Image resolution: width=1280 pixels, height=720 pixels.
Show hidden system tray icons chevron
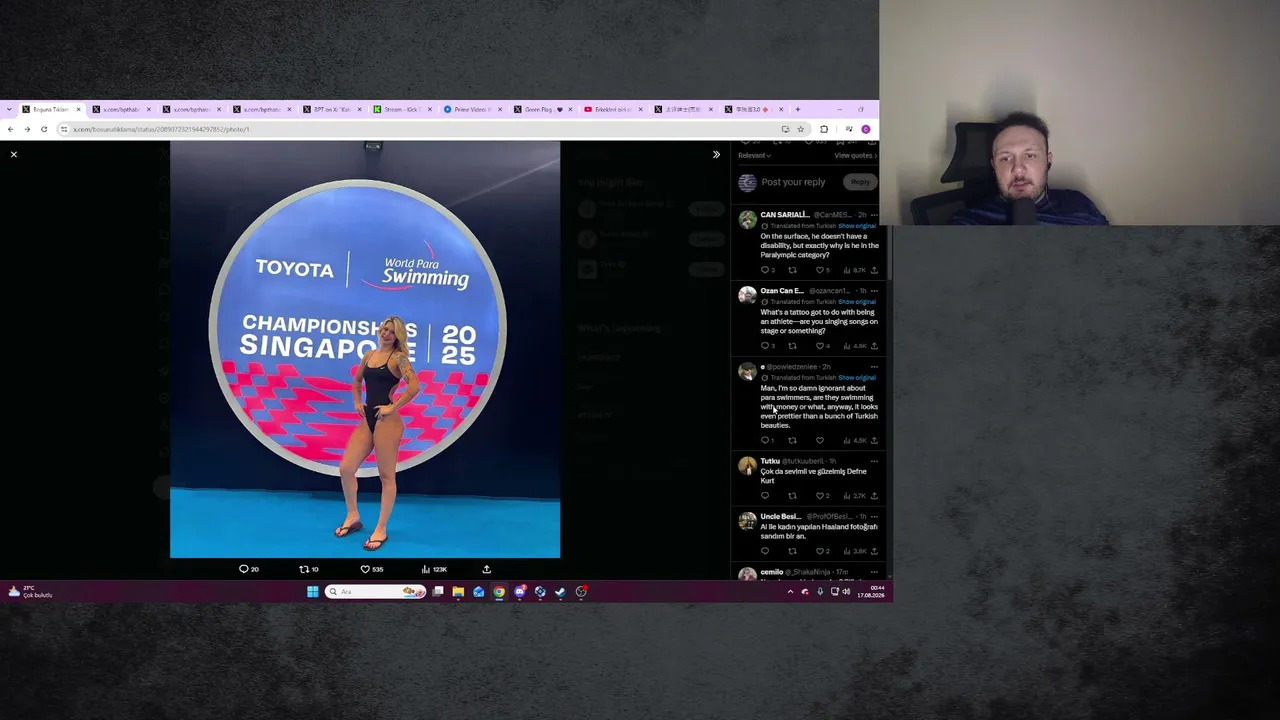point(790,592)
